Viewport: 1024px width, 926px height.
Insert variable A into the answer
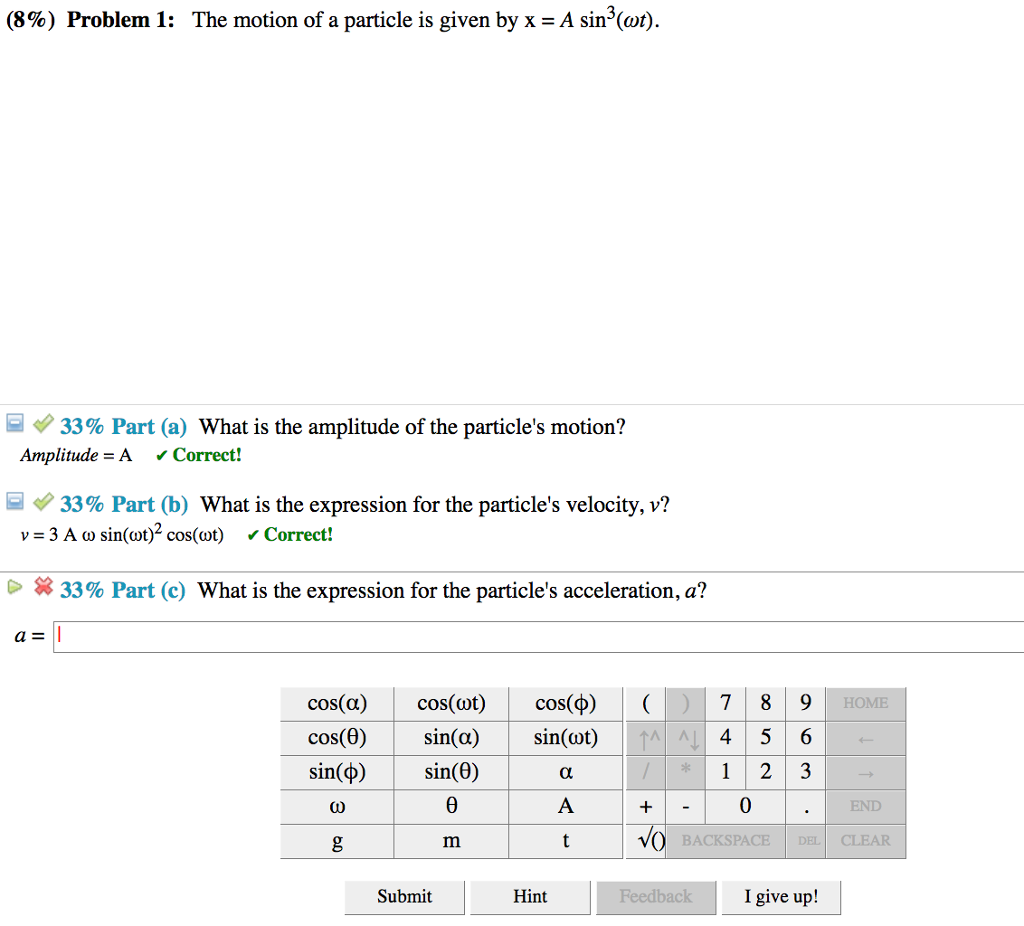click(x=564, y=806)
